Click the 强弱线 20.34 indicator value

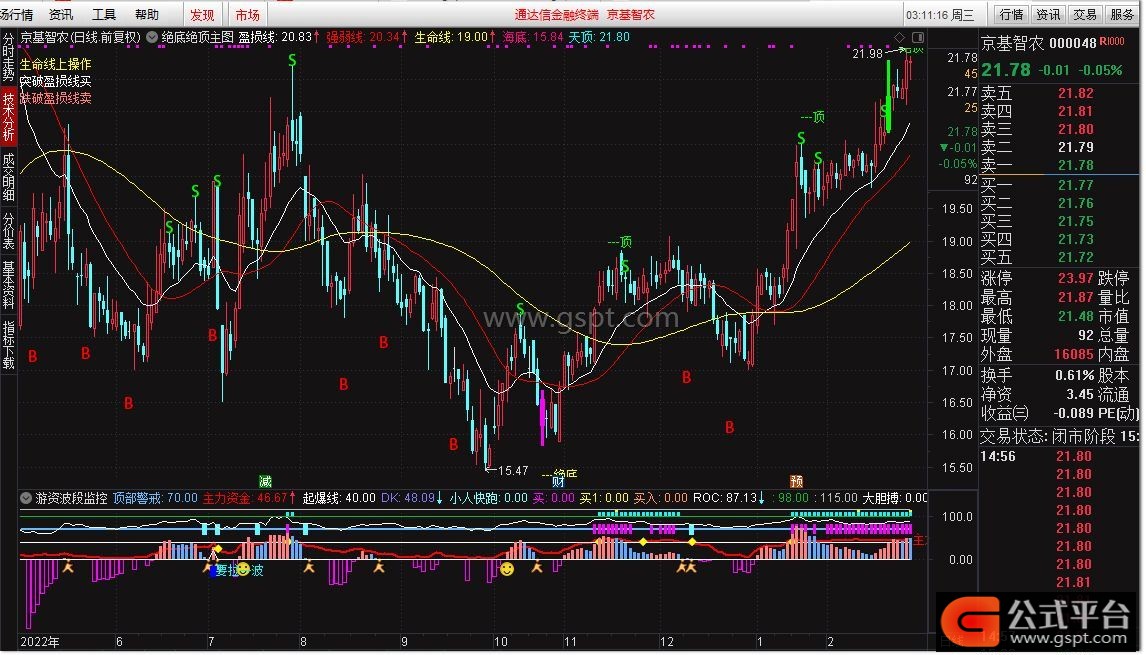368,37
